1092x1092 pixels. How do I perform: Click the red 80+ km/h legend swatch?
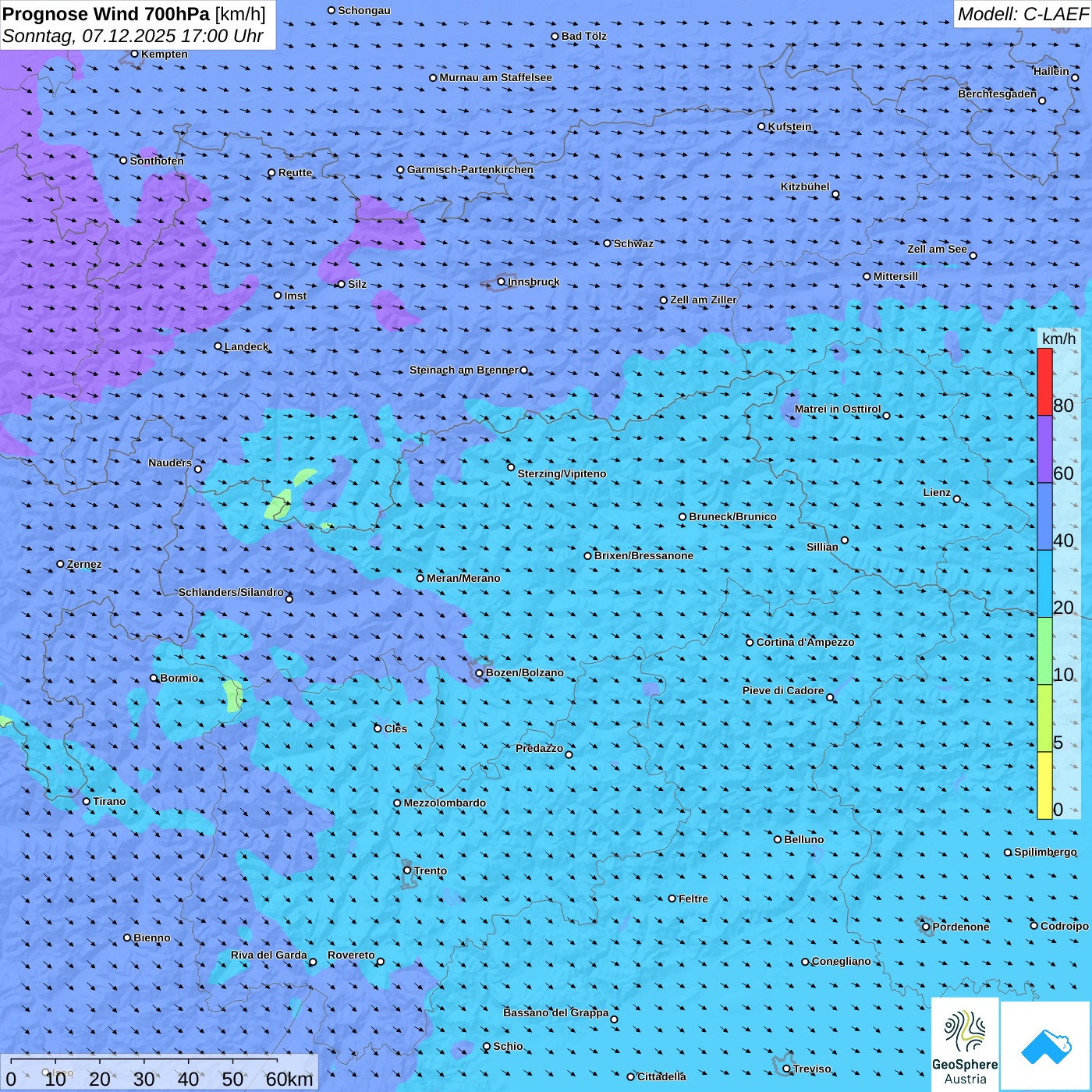click(x=1044, y=382)
